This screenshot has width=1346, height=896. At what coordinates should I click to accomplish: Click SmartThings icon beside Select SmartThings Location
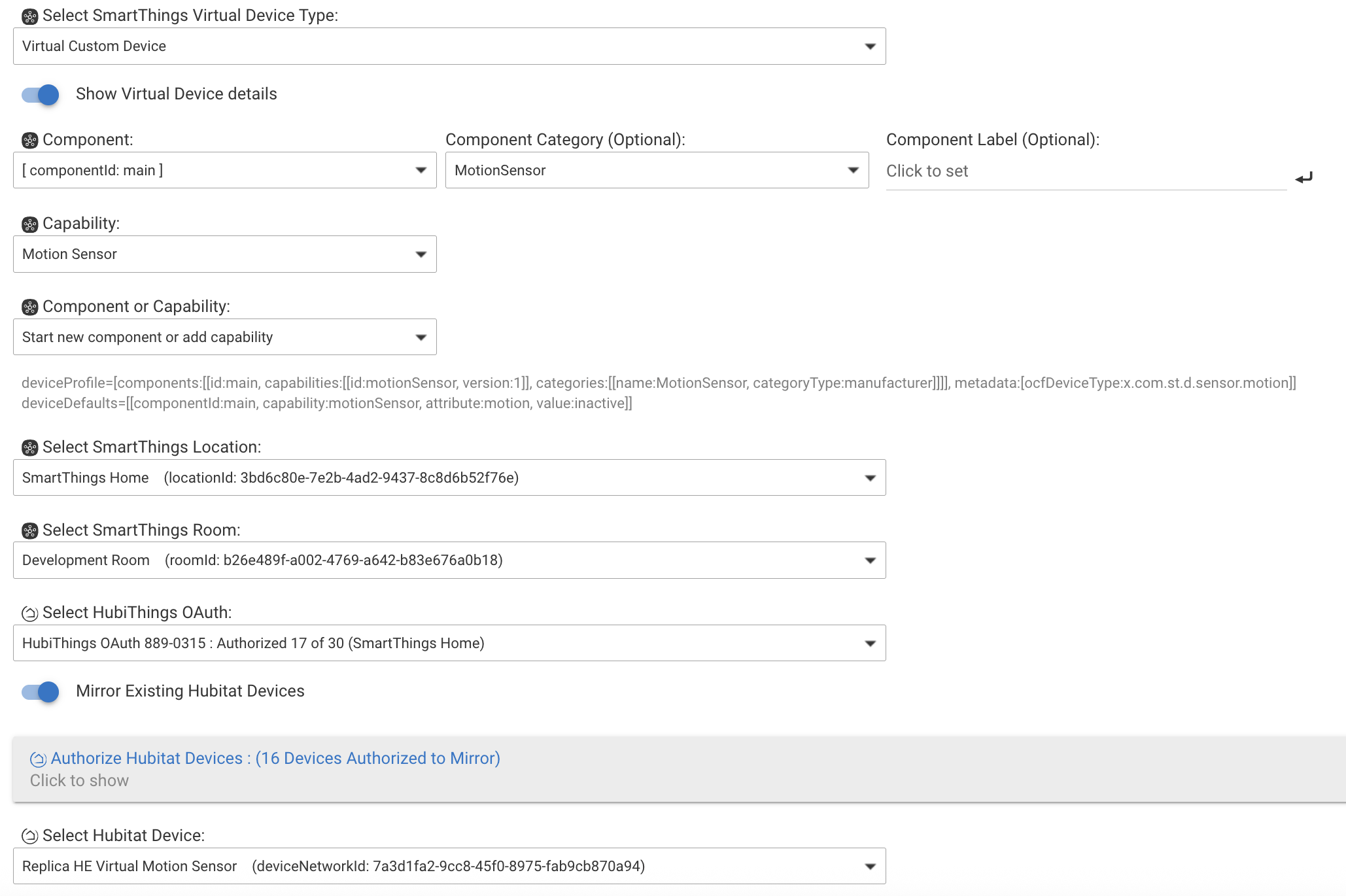click(x=30, y=448)
